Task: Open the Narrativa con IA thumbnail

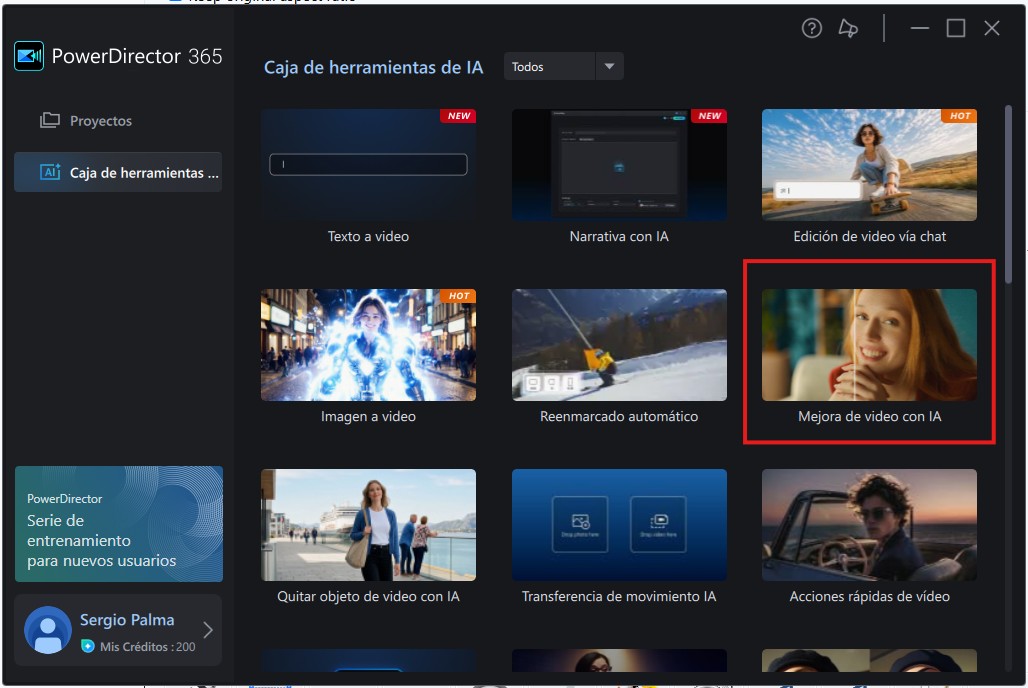Action: tap(619, 165)
